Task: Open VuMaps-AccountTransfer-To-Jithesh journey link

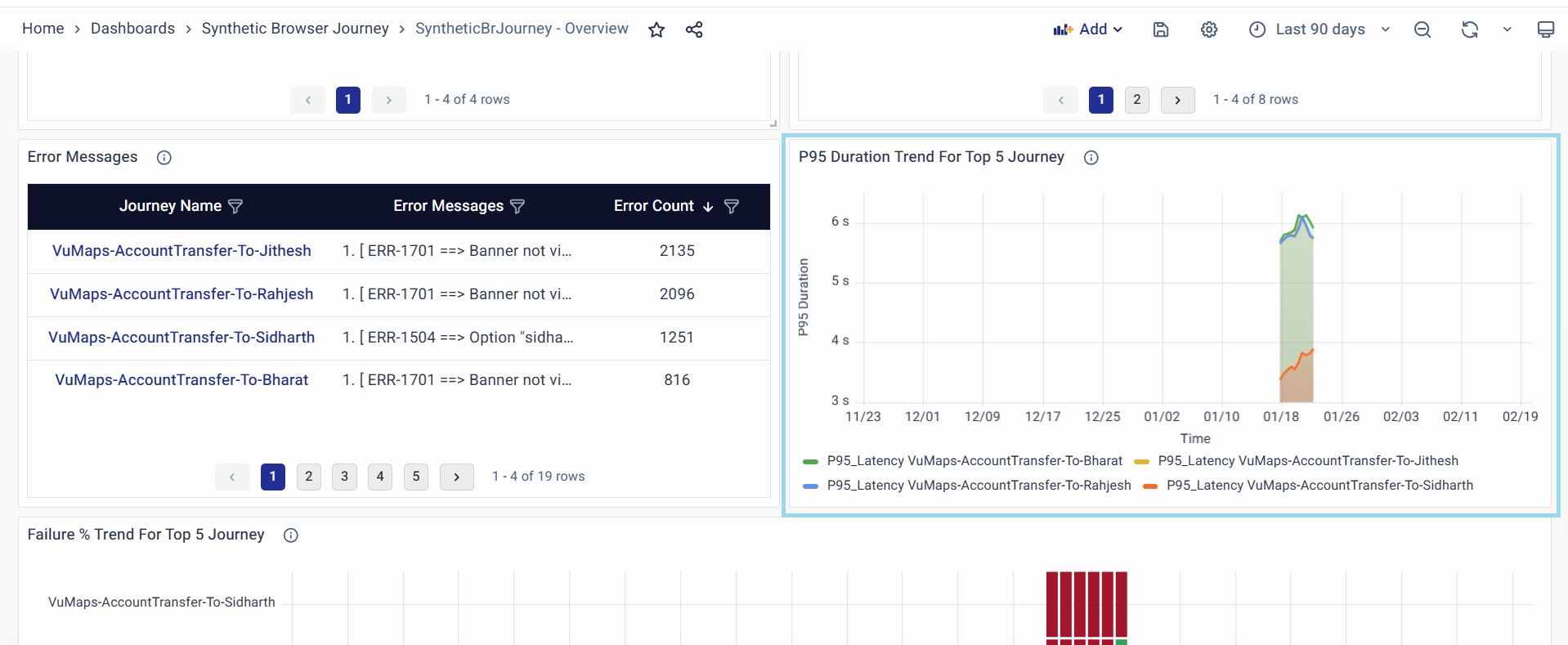Action: (x=181, y=251)
